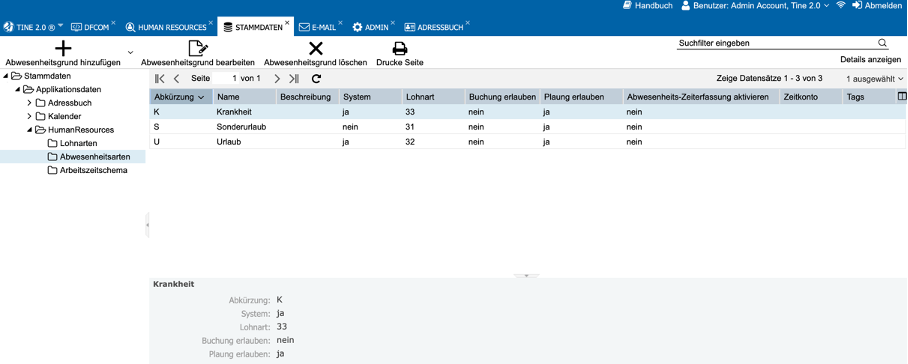The width and height of the screenshot is (908, 364).
Task: Click the Wi-Fi connection status icon
Action: point(841,5)
